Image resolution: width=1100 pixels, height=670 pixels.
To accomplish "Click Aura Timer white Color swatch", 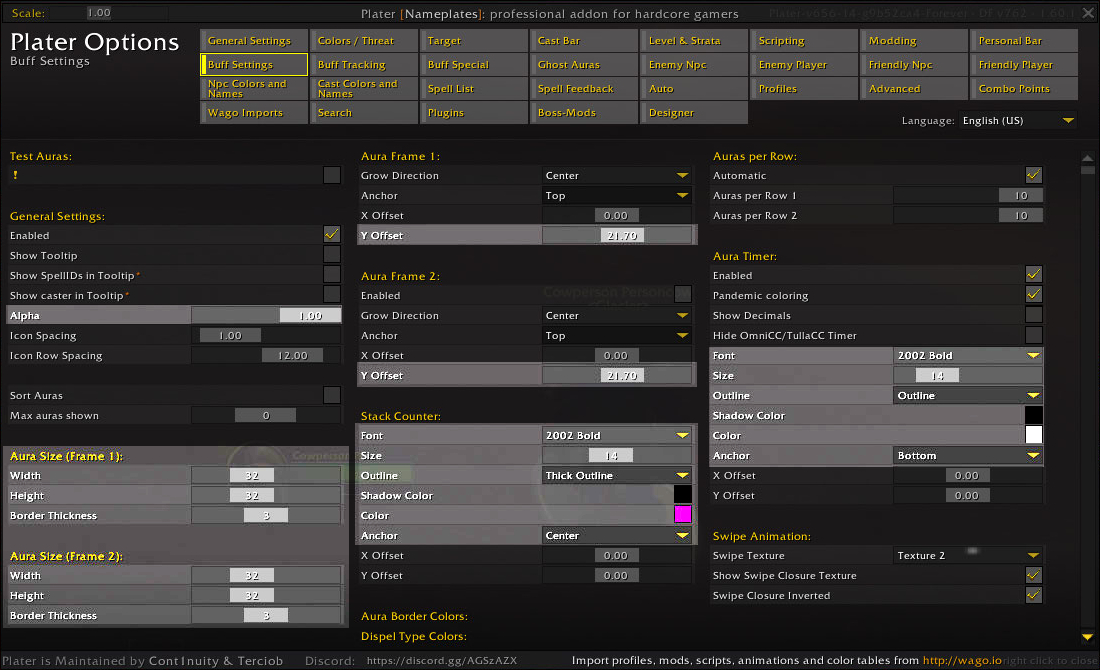I will 1033,435.
